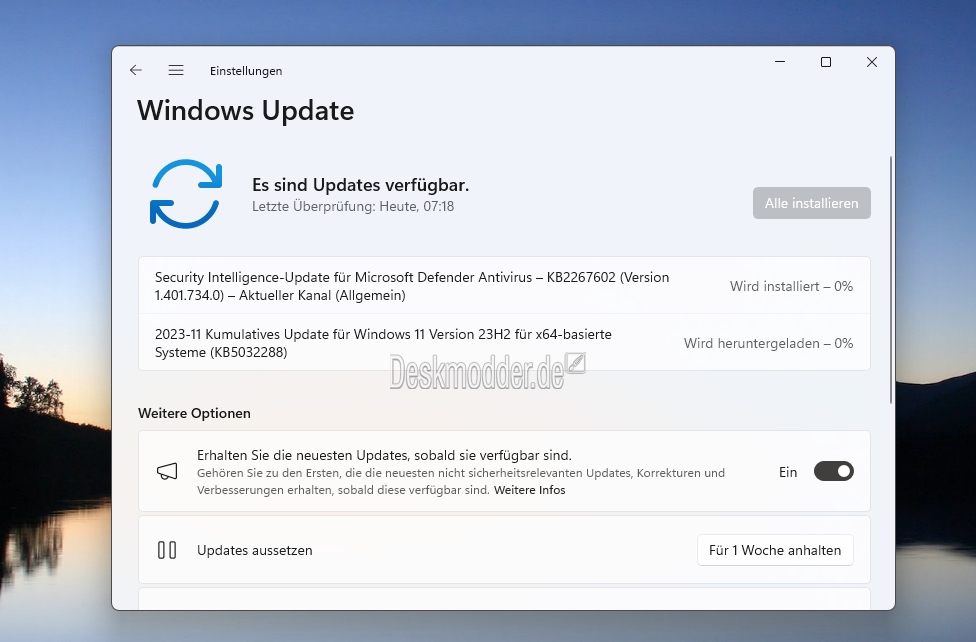Select the 2023-11 Kumulatives Update KB5032288 entry
The height and width of the screenshot is (642, 976).
coord(504,342)
